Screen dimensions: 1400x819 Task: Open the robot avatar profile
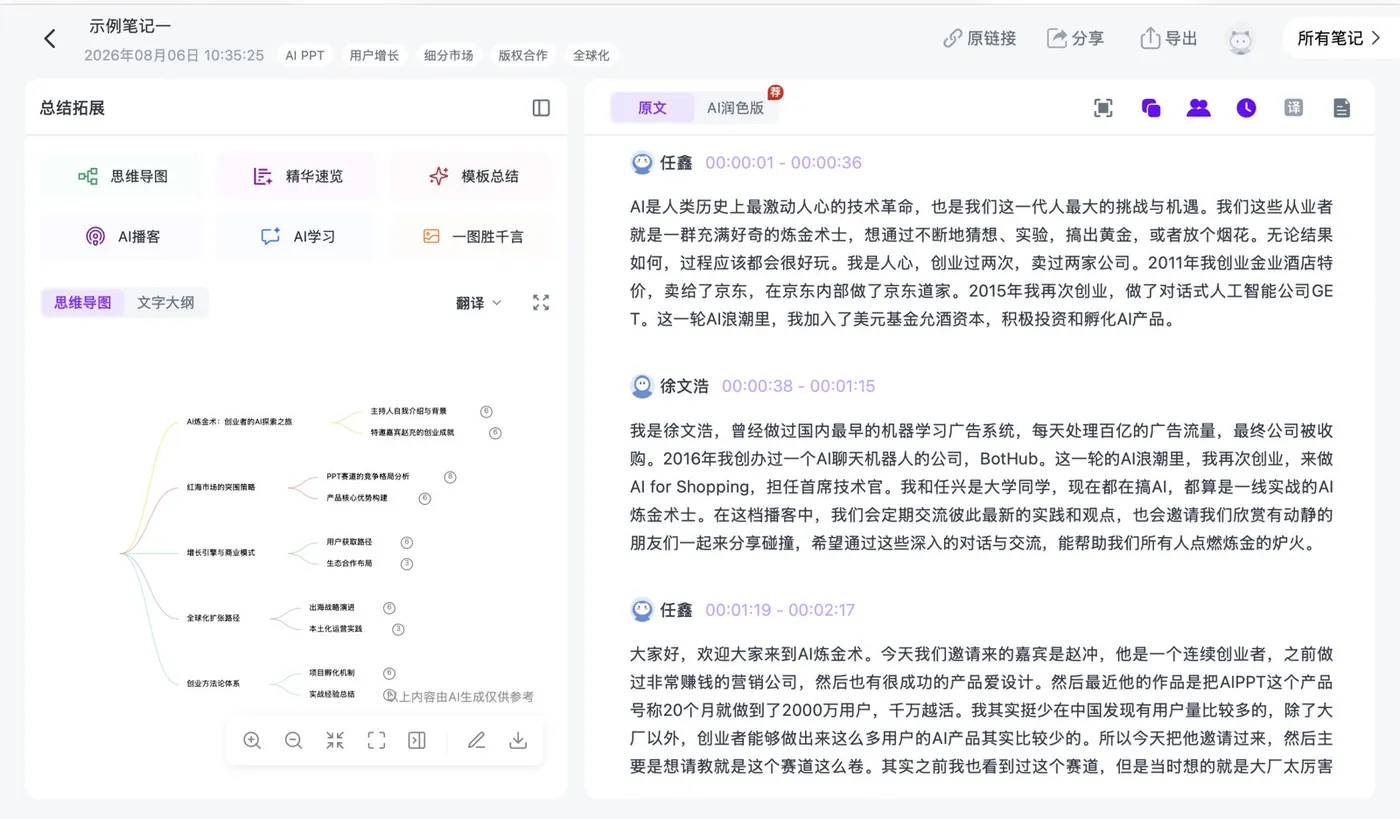pyautogui.click(x=1241, y=39)
